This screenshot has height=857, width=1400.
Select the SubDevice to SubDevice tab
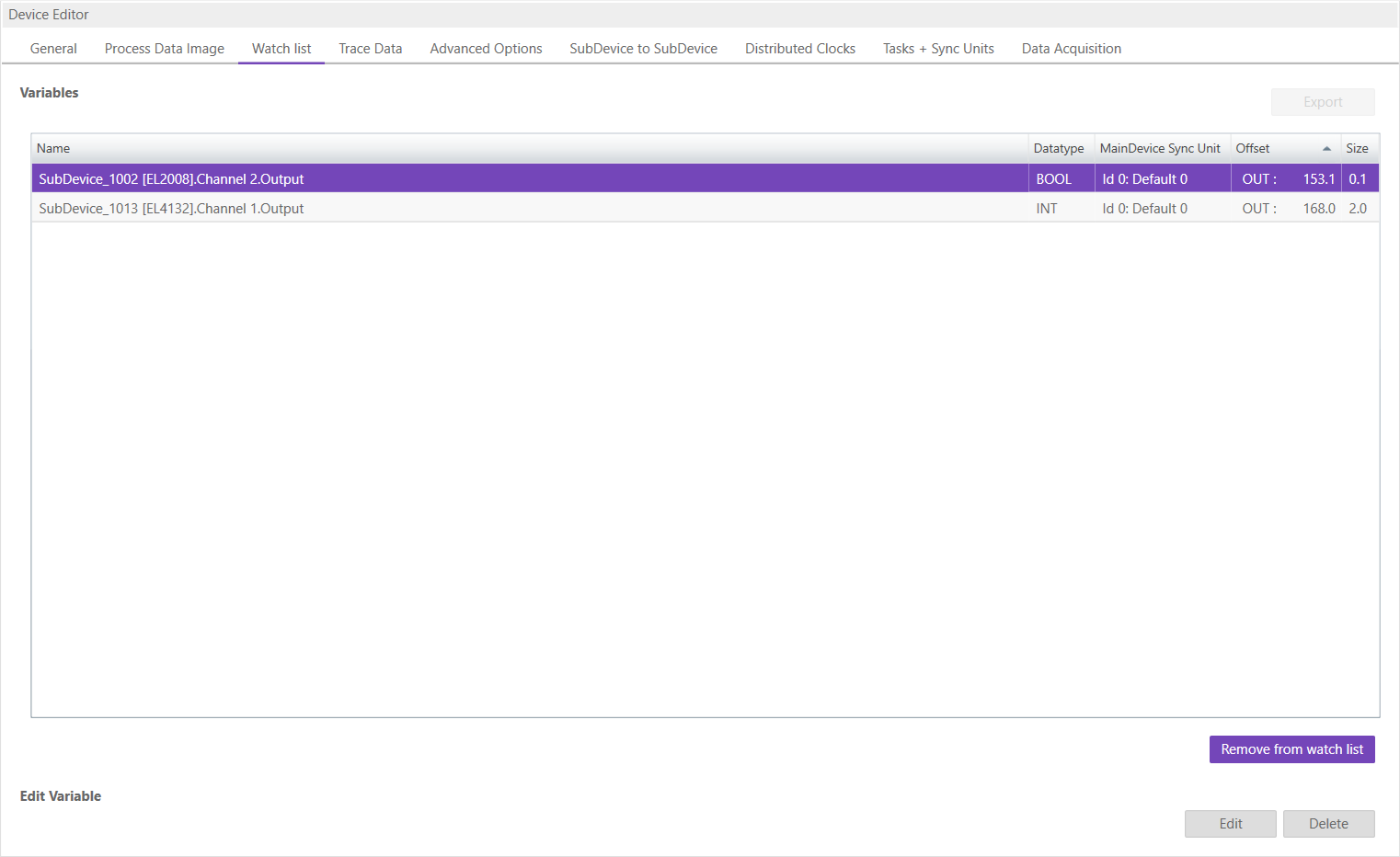pyautogui.click(x=643, y=48)
